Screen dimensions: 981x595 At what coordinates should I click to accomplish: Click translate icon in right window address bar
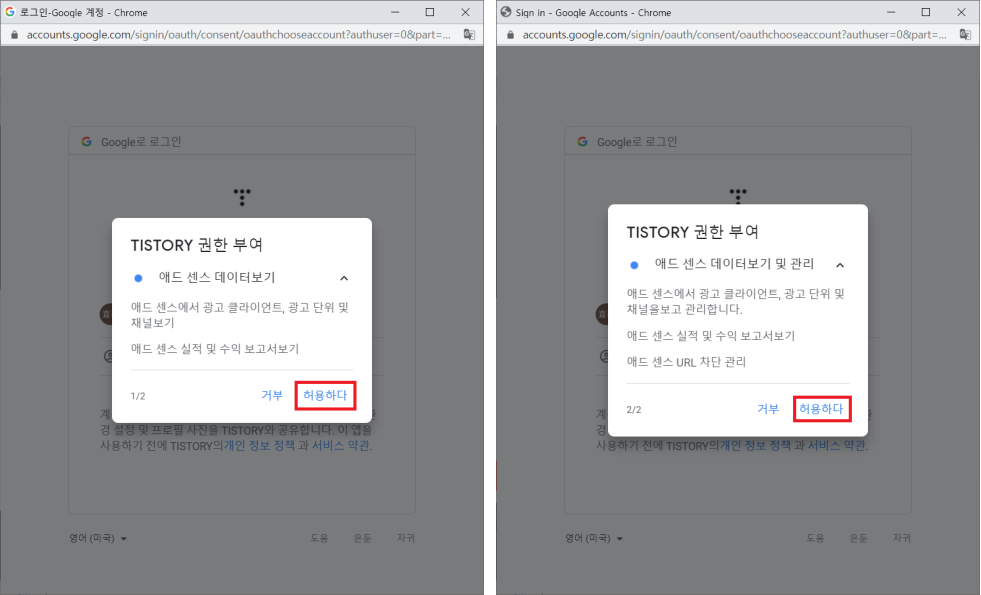pos(965,34)
